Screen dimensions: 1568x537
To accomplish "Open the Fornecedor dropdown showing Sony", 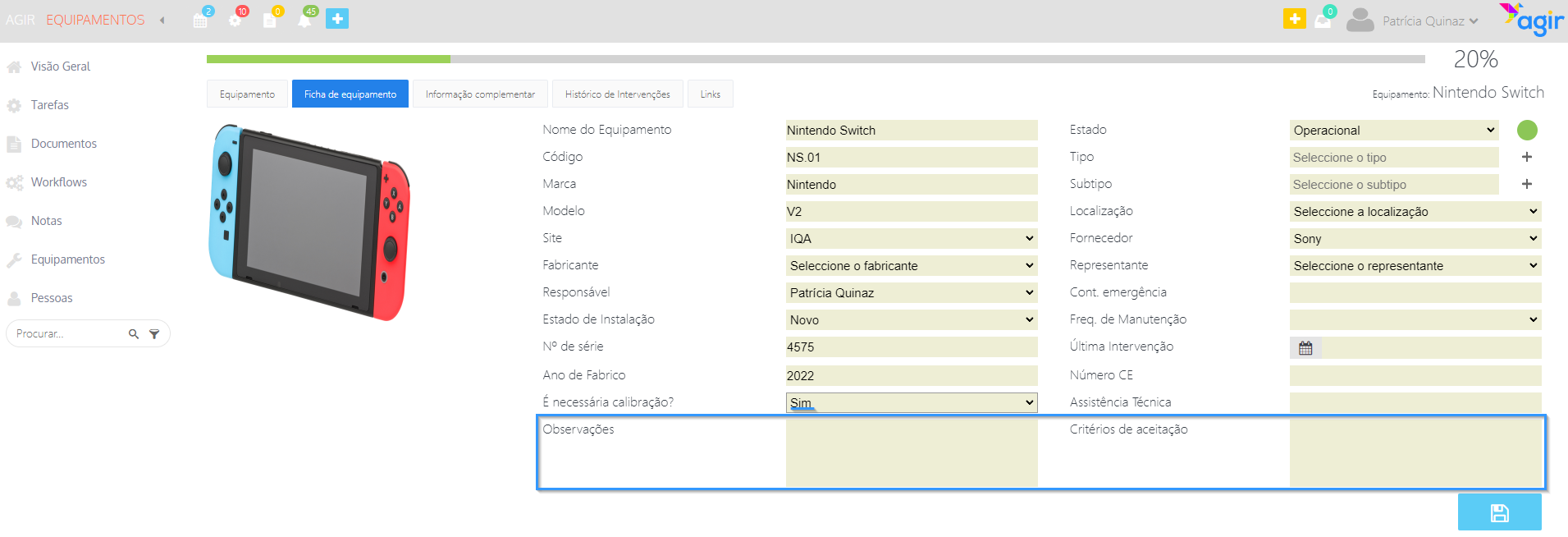I will point(1415,238).
